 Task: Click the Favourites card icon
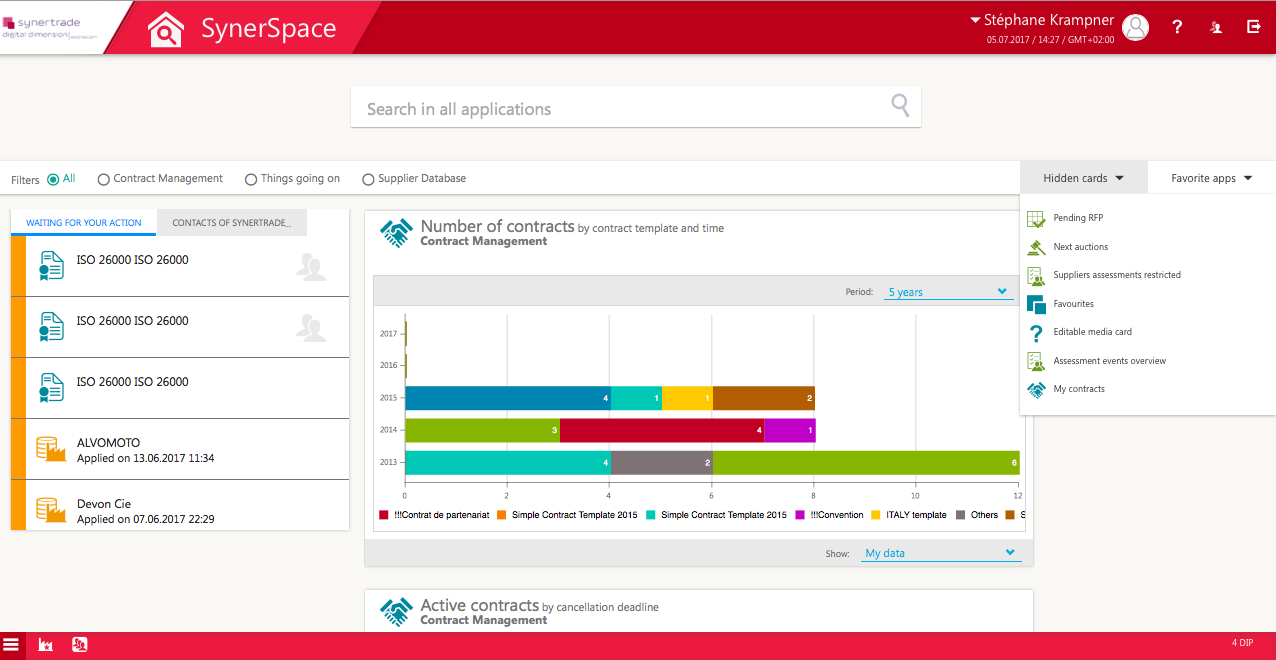click(1034, 303)
